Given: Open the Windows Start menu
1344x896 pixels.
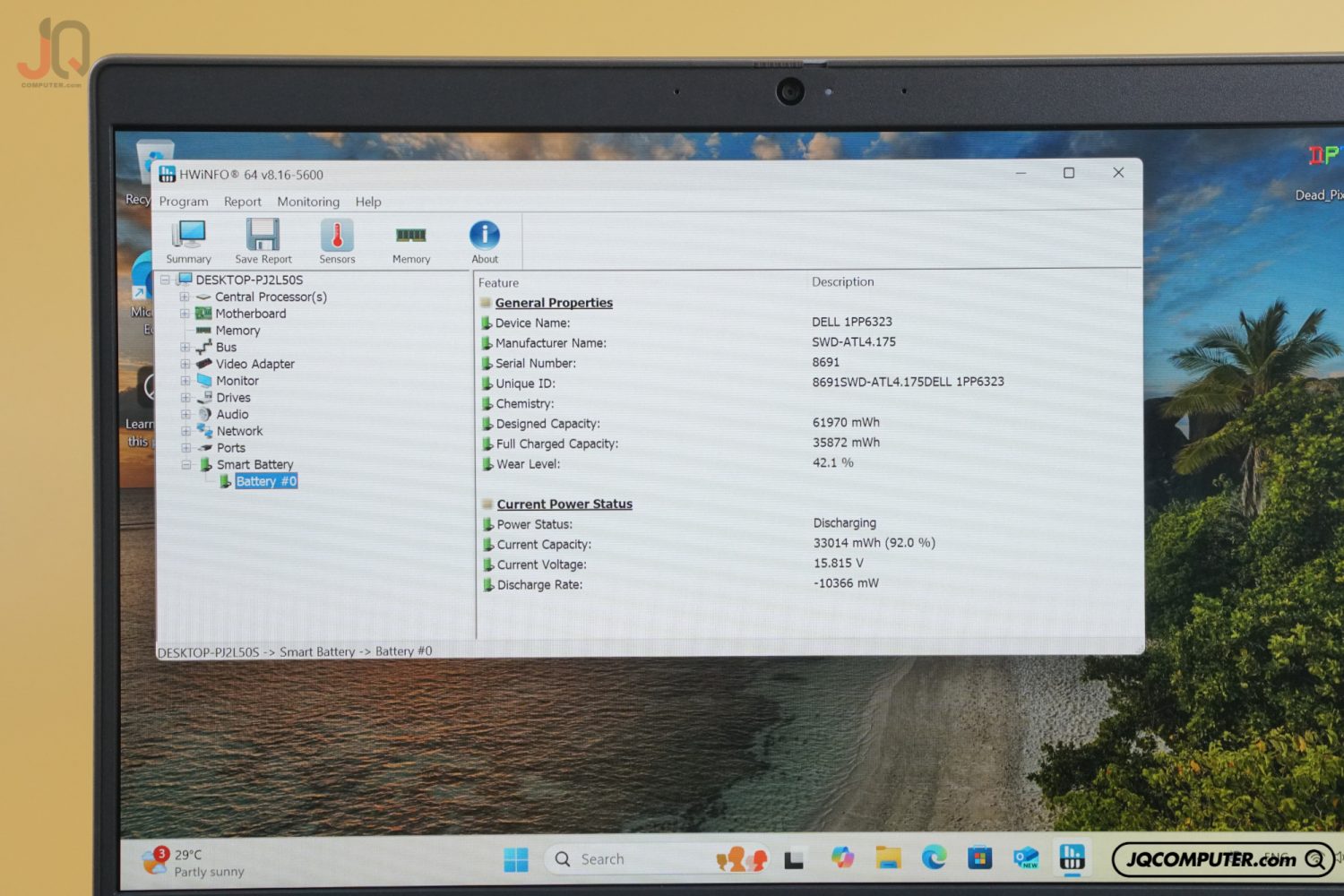Looking at the screenshot, I should tap(516, 859).
